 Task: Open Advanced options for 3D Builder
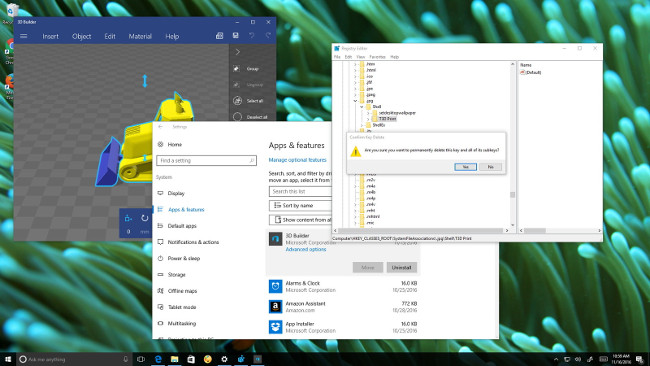306,250
